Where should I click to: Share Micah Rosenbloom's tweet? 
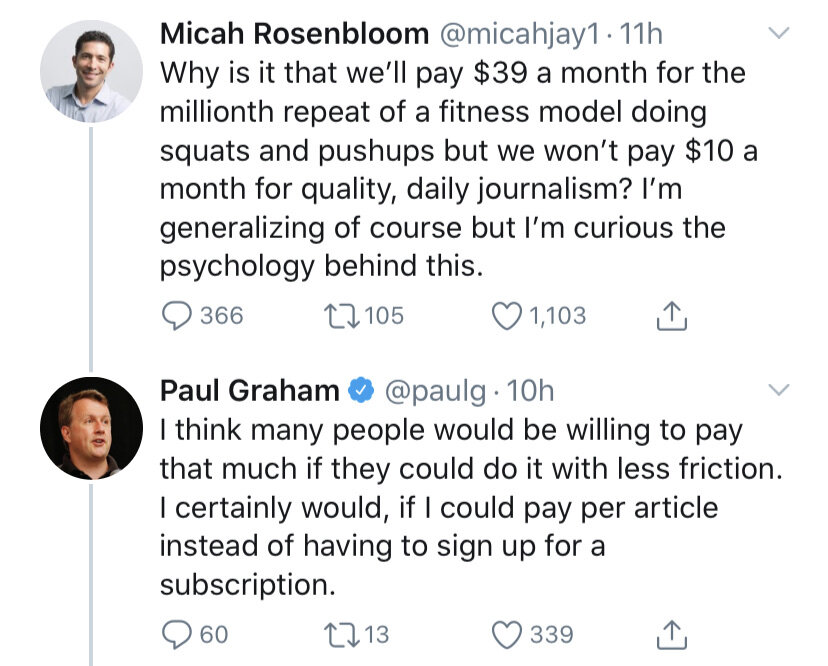(668, 317)
